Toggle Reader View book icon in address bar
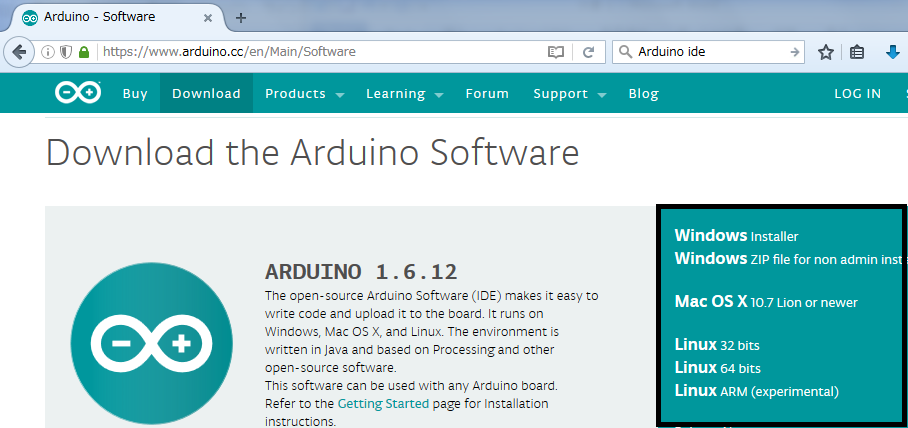This screenshot has width=908, height=428. [x=555, y=52]
